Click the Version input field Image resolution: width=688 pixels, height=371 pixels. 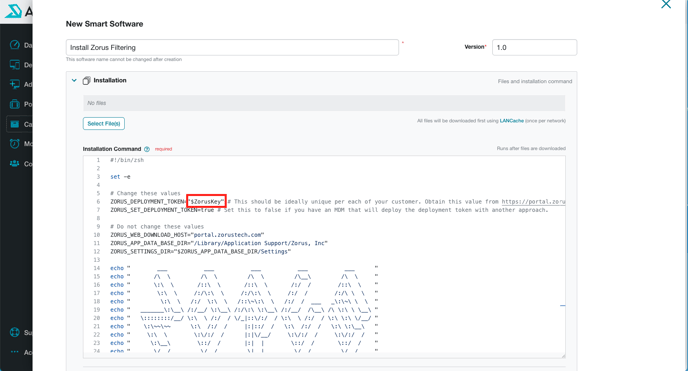(x=534, y=47)
